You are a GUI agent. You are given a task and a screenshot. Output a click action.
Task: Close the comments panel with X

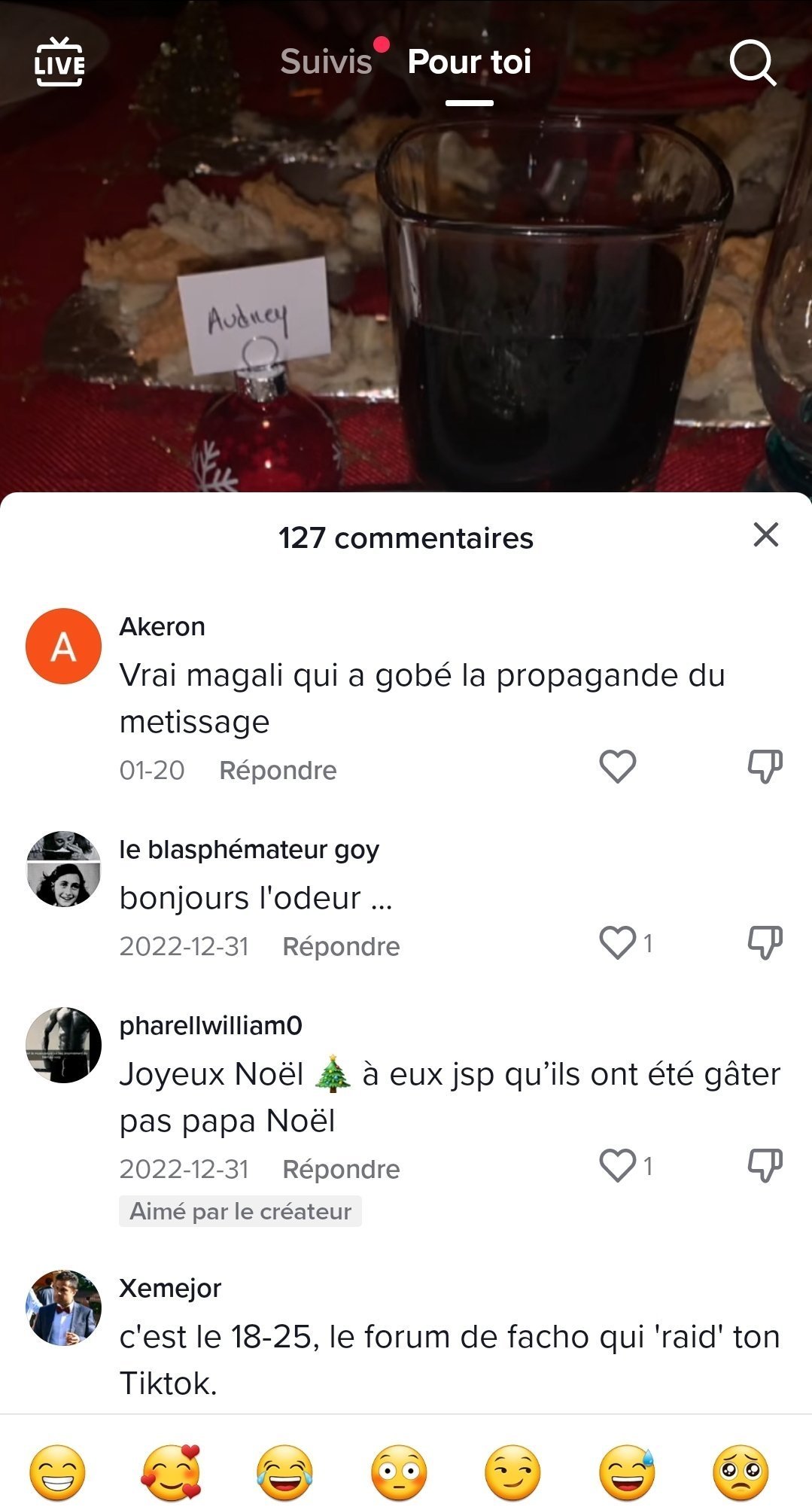[x=765, y=534]
